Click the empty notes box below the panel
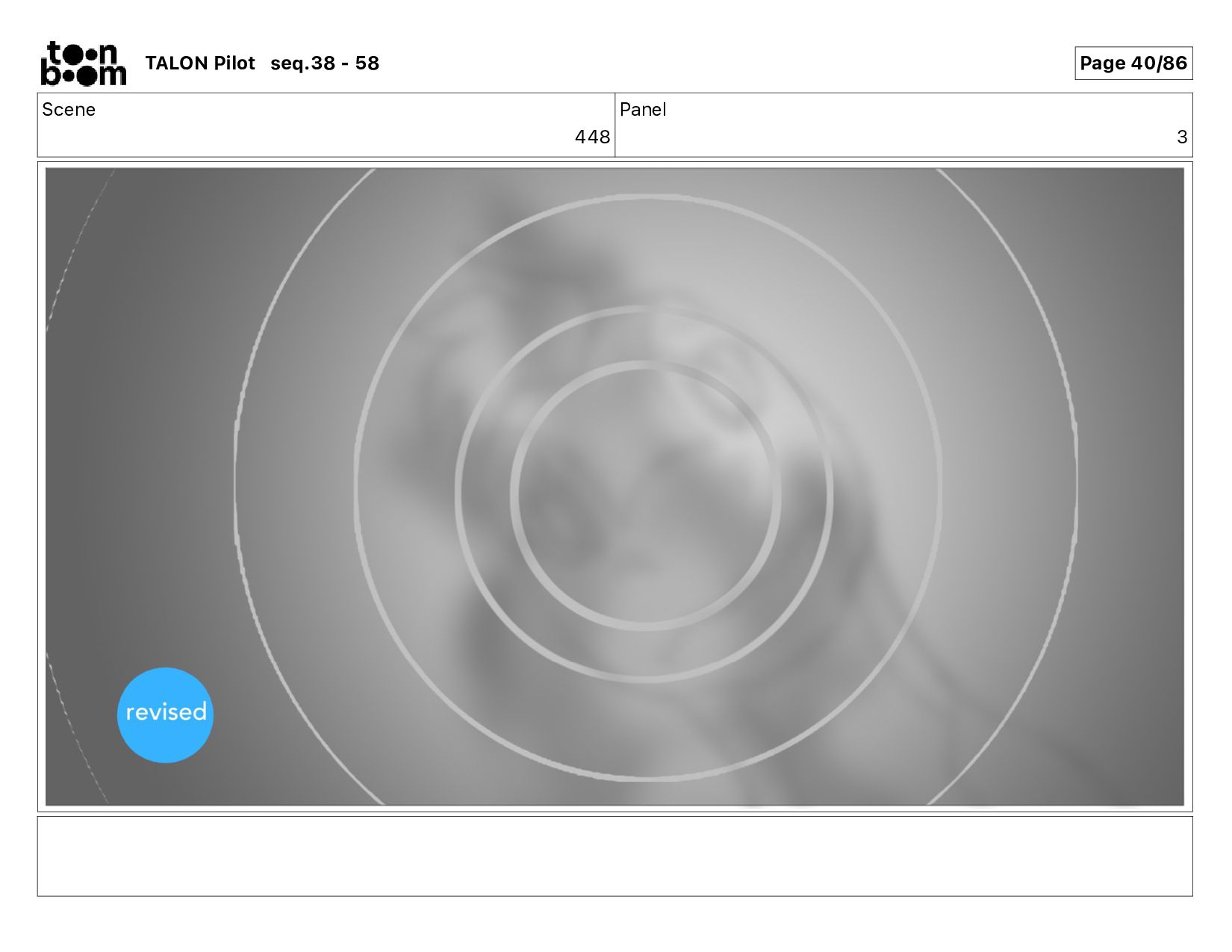The height and width of the screenshot is (952, 1232). [x=615, y=856]
